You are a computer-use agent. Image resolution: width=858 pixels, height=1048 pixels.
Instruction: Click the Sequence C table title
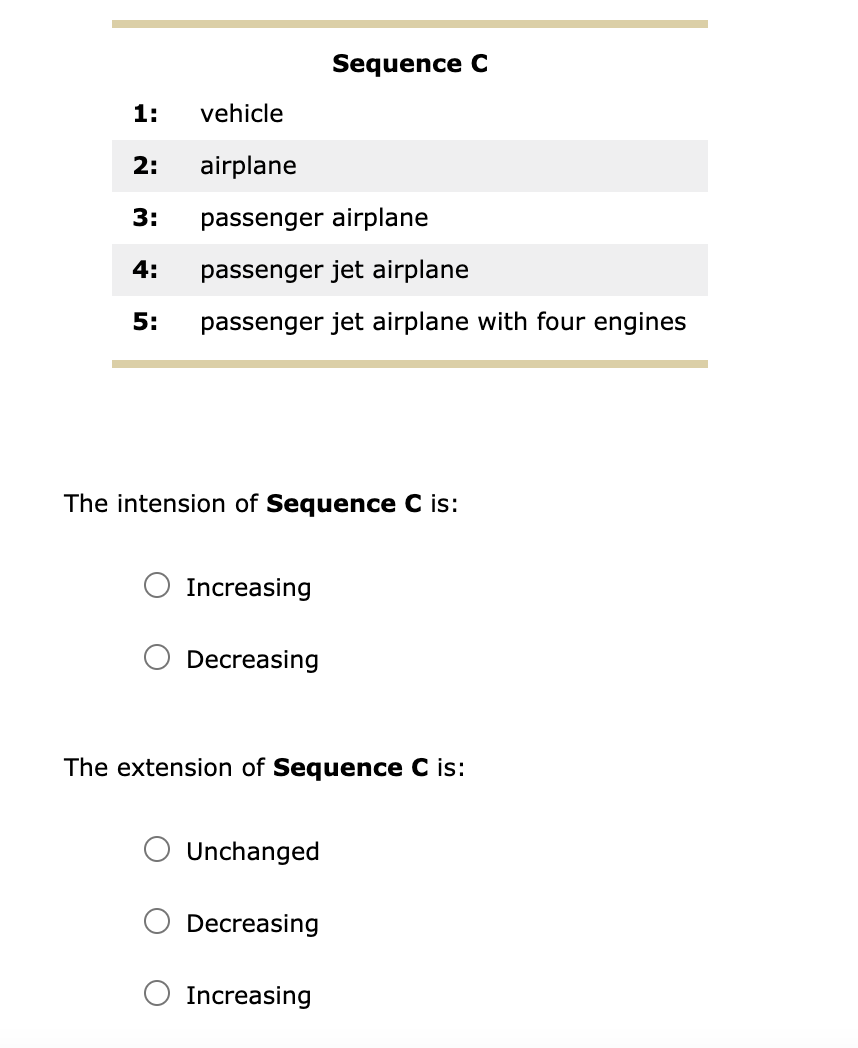coord(409,63)
